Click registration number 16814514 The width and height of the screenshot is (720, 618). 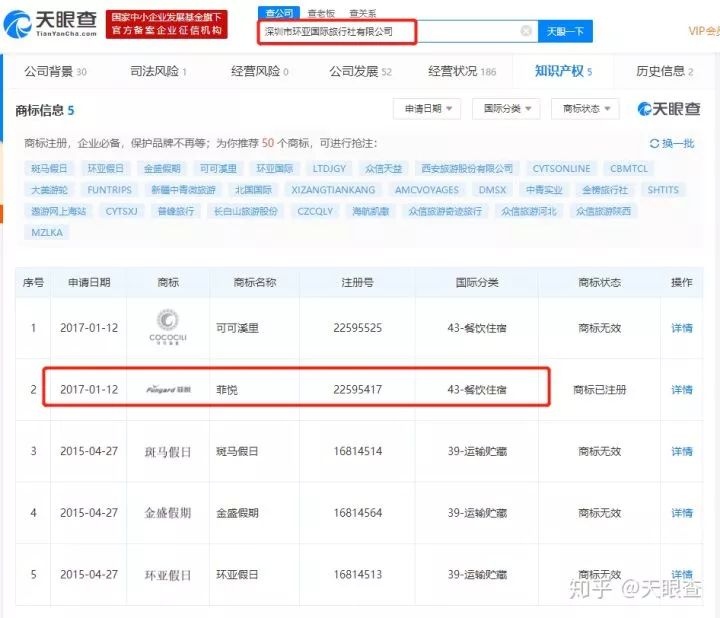pyautogui.click(x=358, y=451)
